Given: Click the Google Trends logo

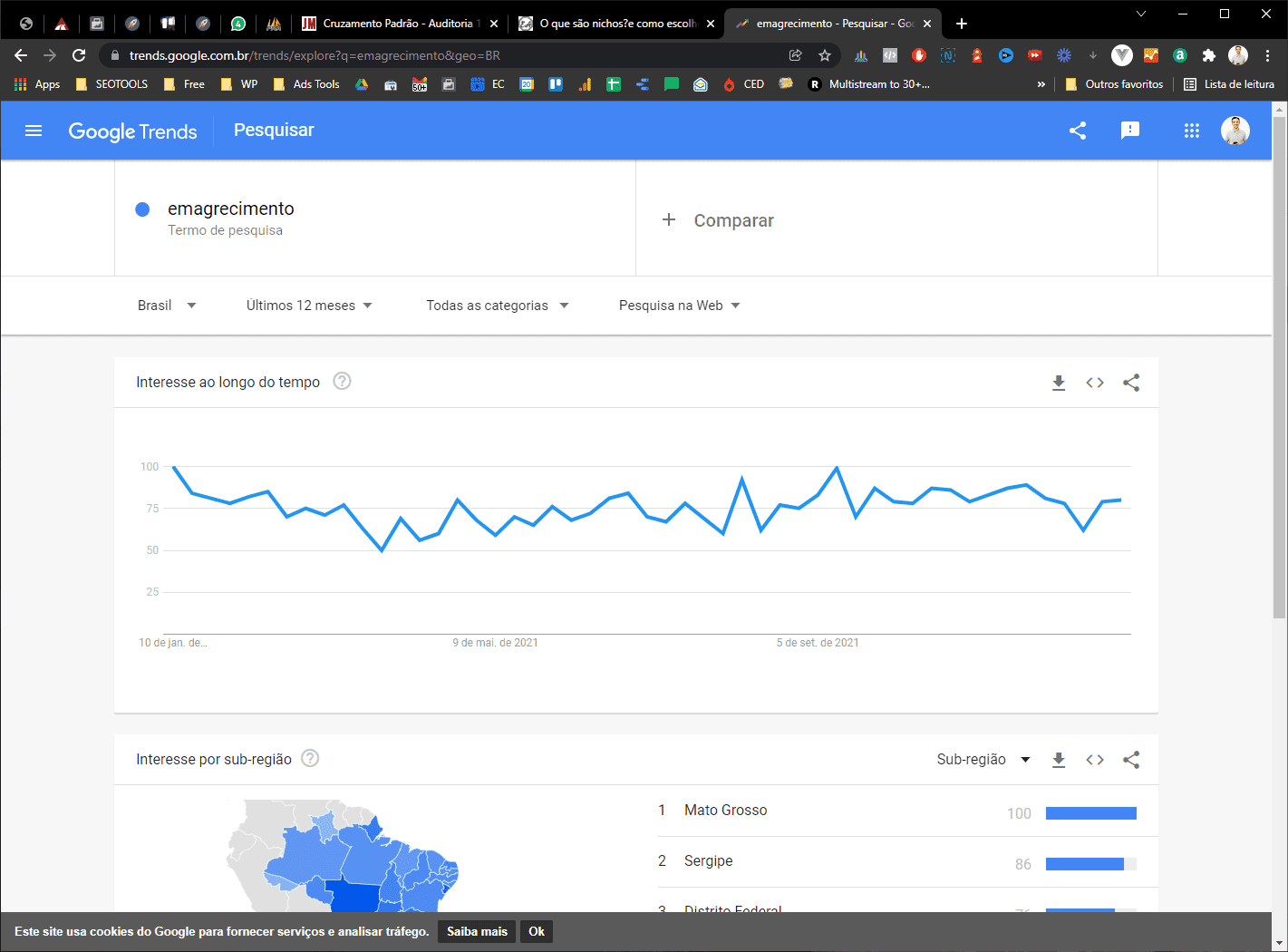Looking at the screenshot, I should point(132,131).
